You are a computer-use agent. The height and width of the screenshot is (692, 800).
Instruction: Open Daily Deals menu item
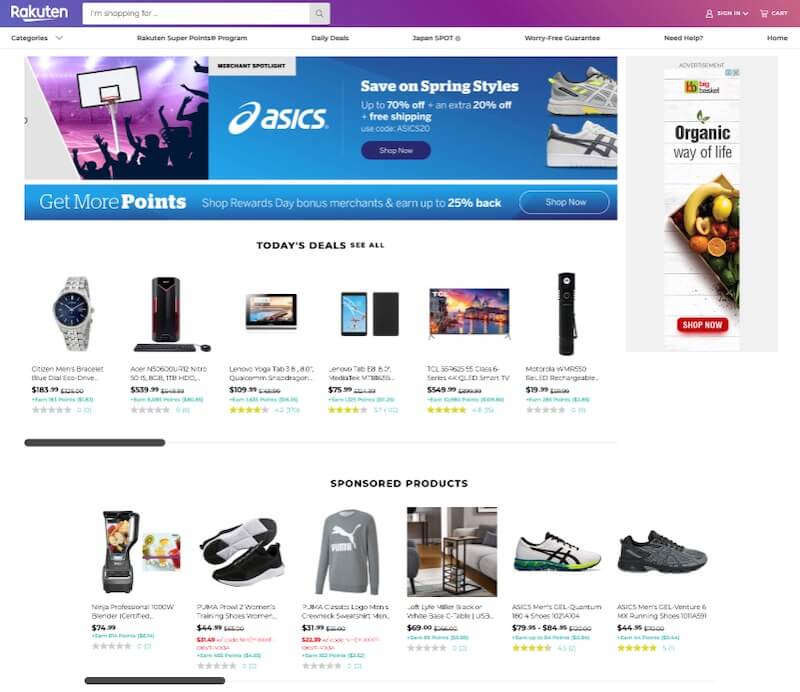330,38
